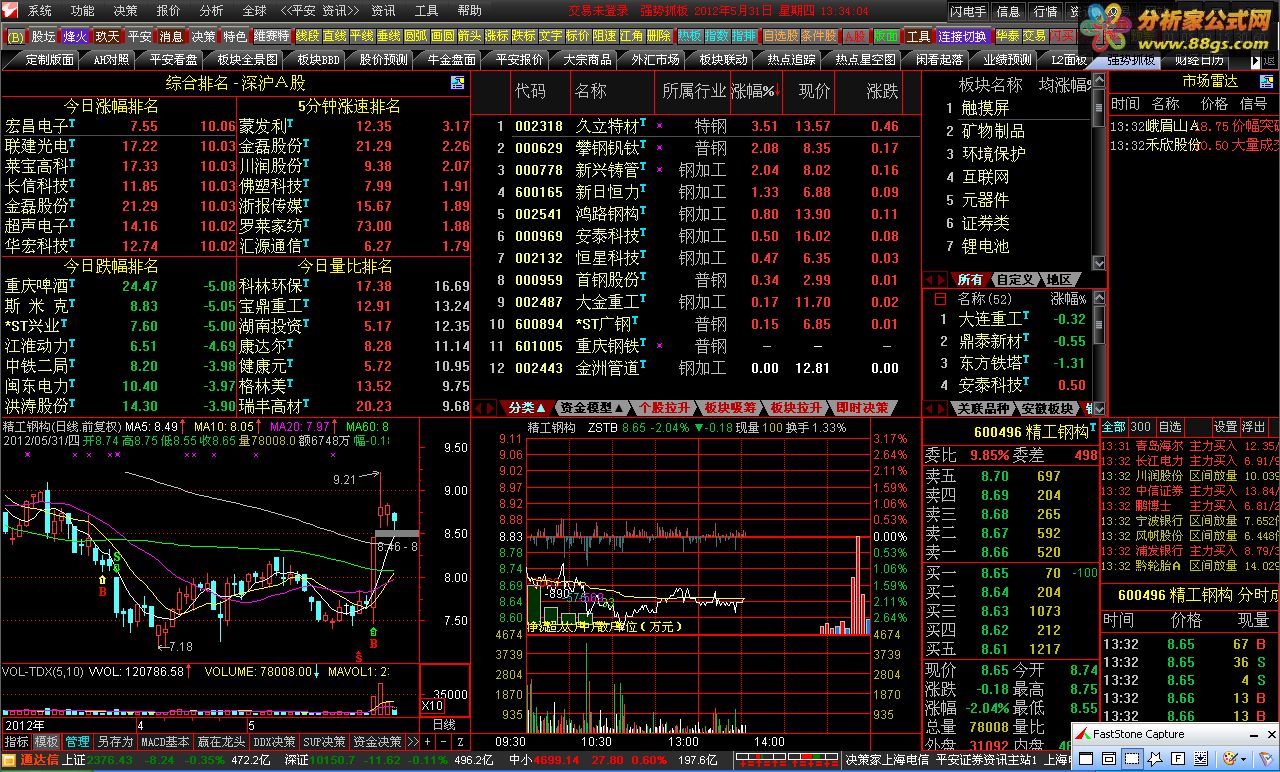Select the 箭头 arrow drawing tool

pos(469,35)
